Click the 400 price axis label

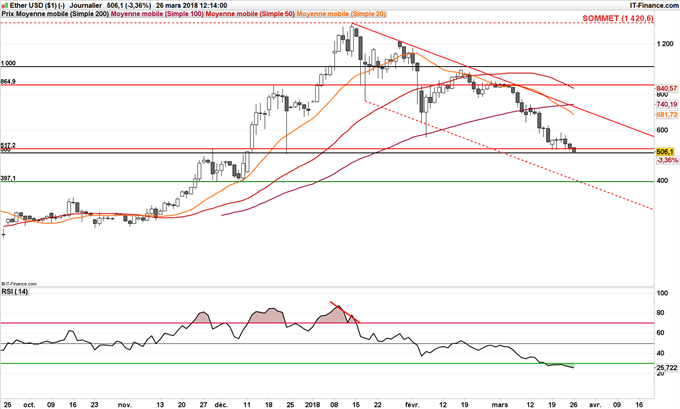662,180
